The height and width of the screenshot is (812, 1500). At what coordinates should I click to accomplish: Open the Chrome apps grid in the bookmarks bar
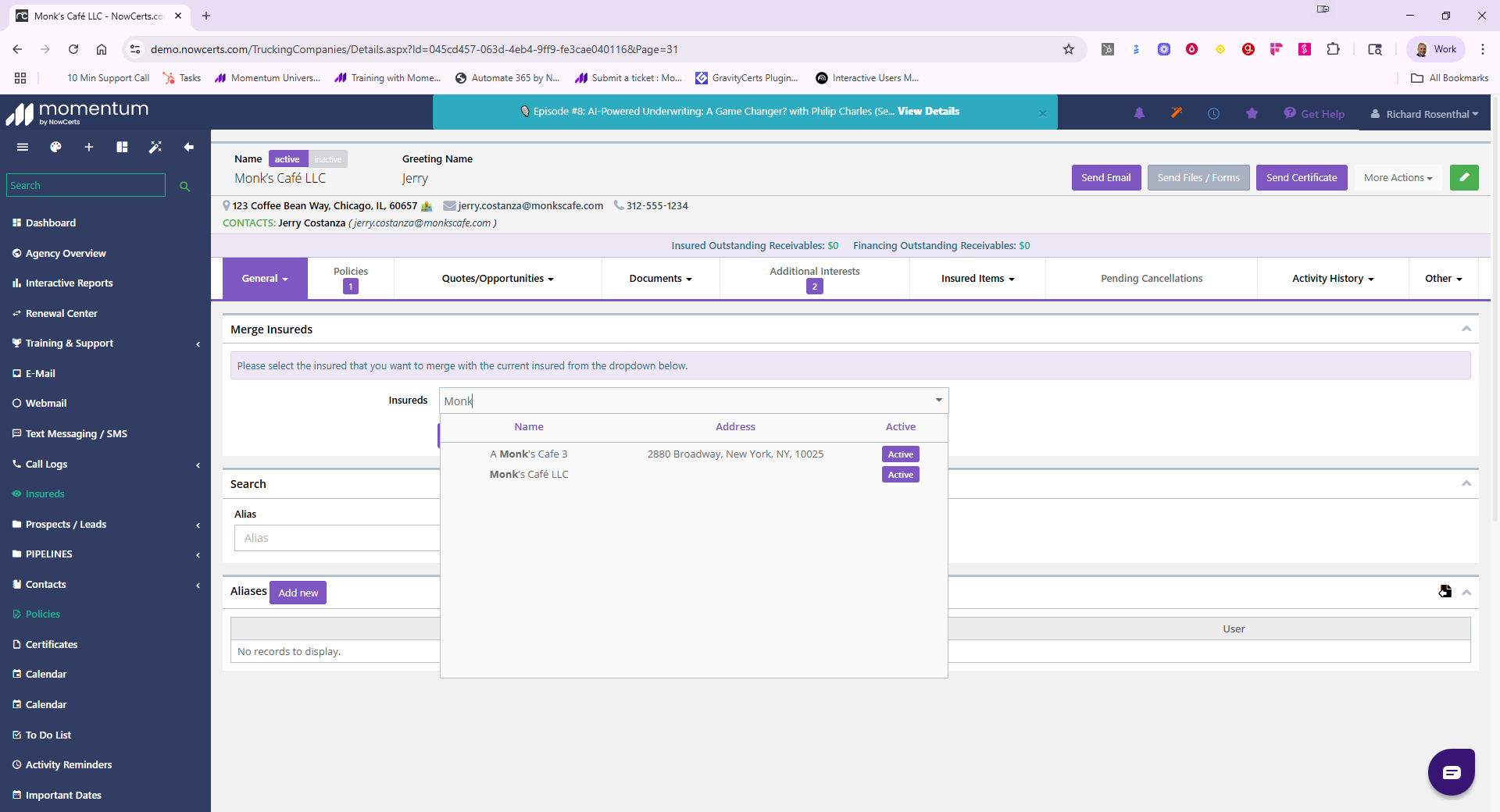click(x=20, y=78)
